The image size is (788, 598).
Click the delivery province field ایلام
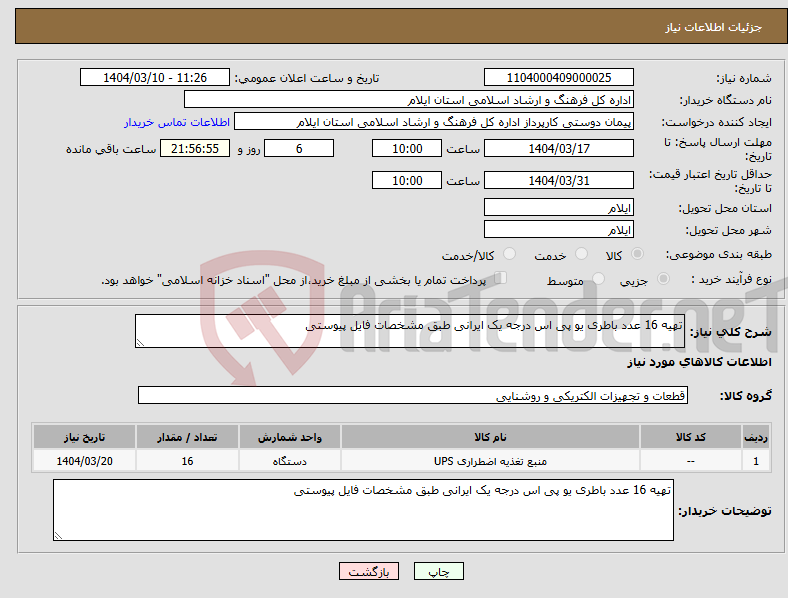point(558,207)
